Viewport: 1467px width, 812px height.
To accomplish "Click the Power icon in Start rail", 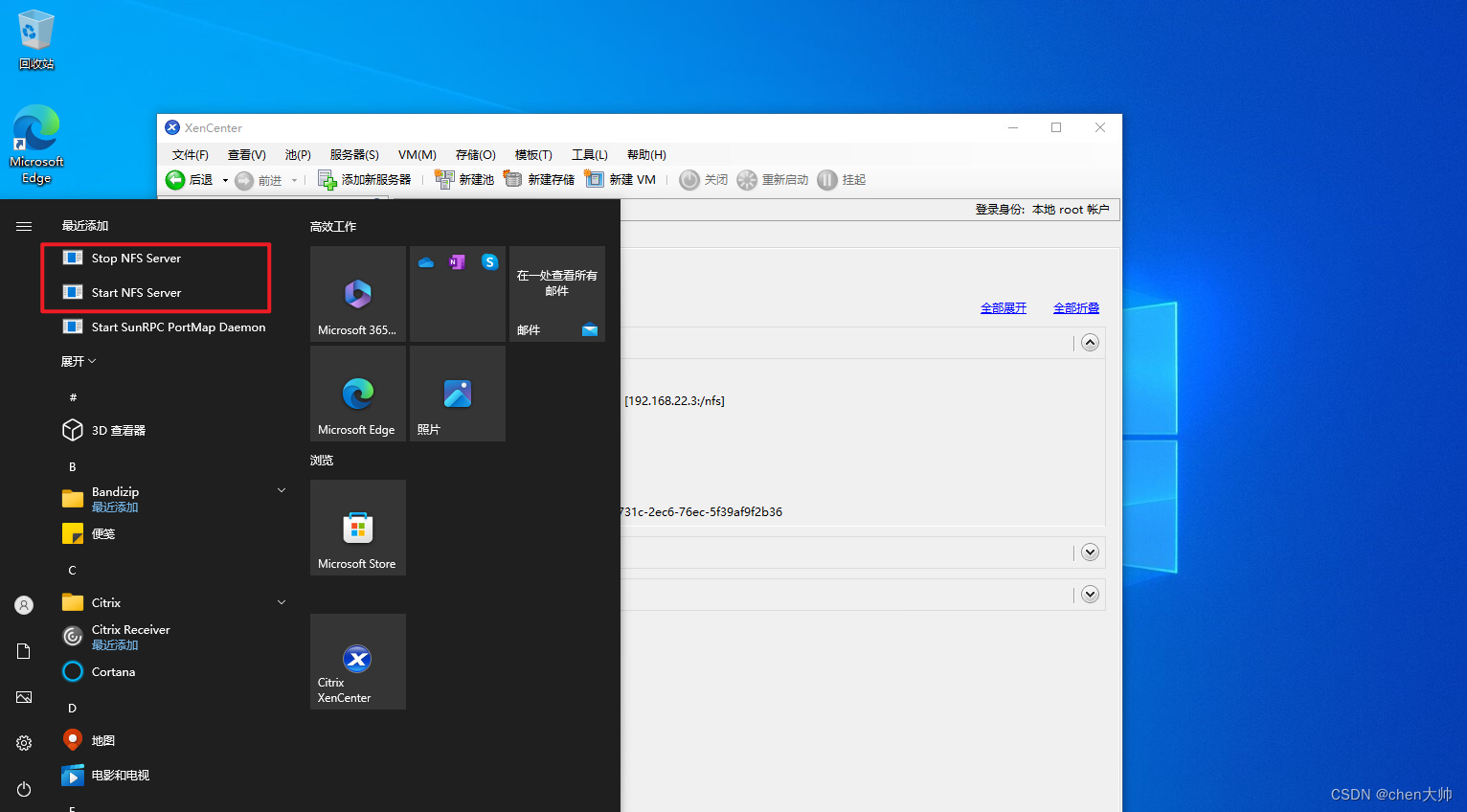I will (x=24, y=789).
